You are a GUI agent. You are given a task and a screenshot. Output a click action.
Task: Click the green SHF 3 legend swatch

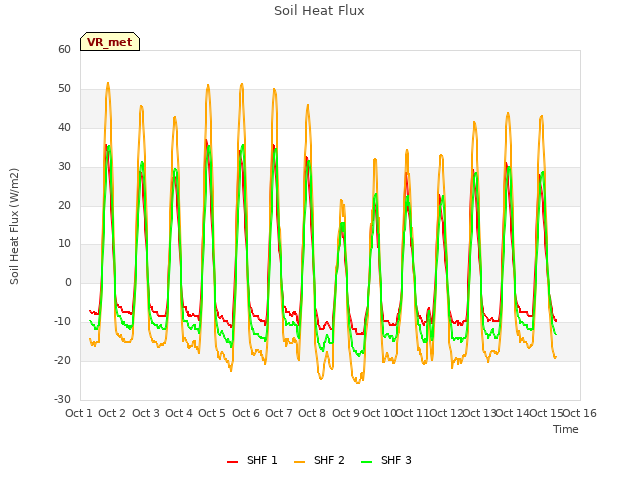pyautogui.click(x=367, y=461)
